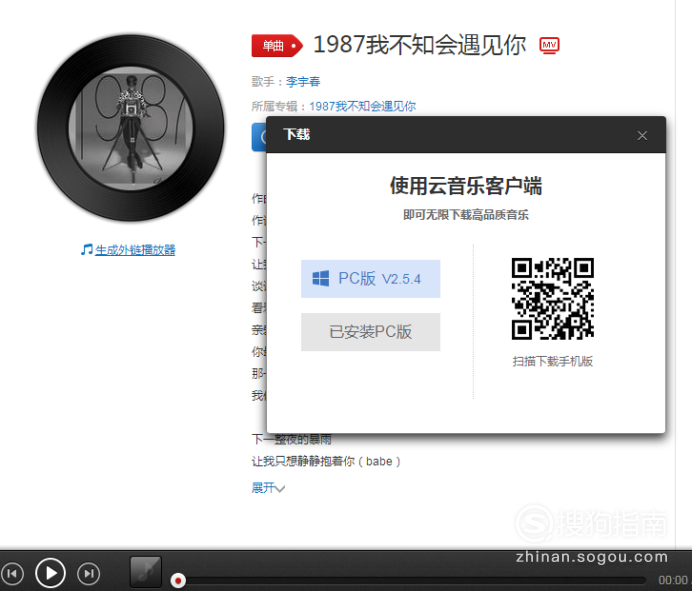Screen dimensions: 692x591
Task: Click the song title 1987我不知会遇见你
Action: coord(420,45)
